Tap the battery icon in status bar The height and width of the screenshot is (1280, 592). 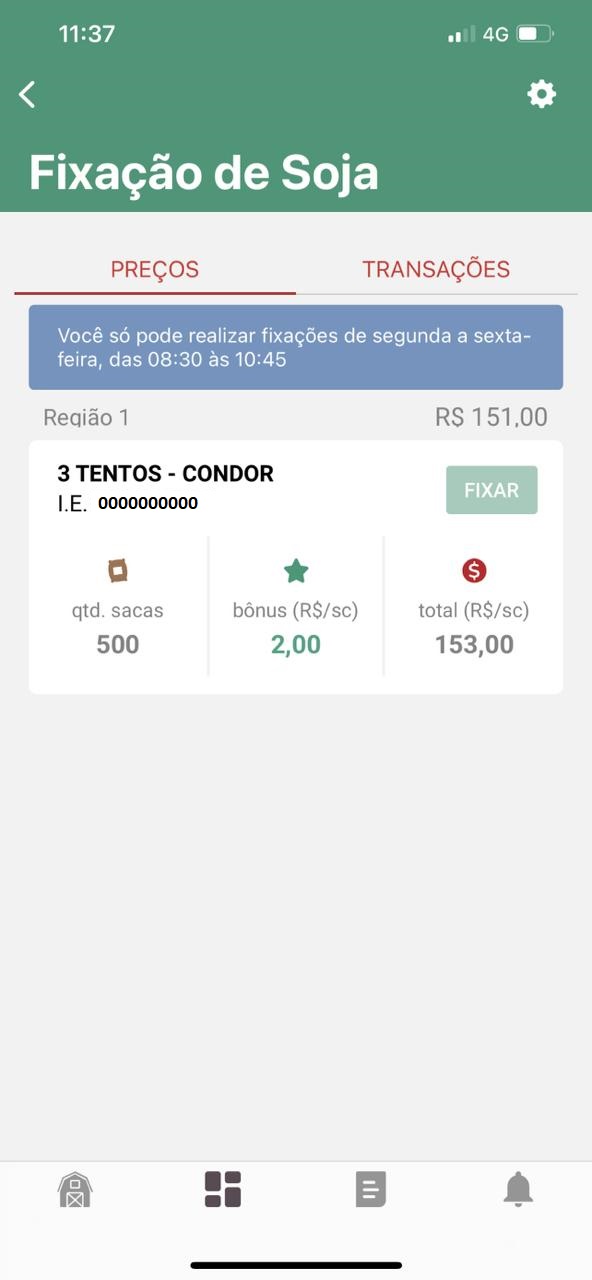(x=535, y=34)
